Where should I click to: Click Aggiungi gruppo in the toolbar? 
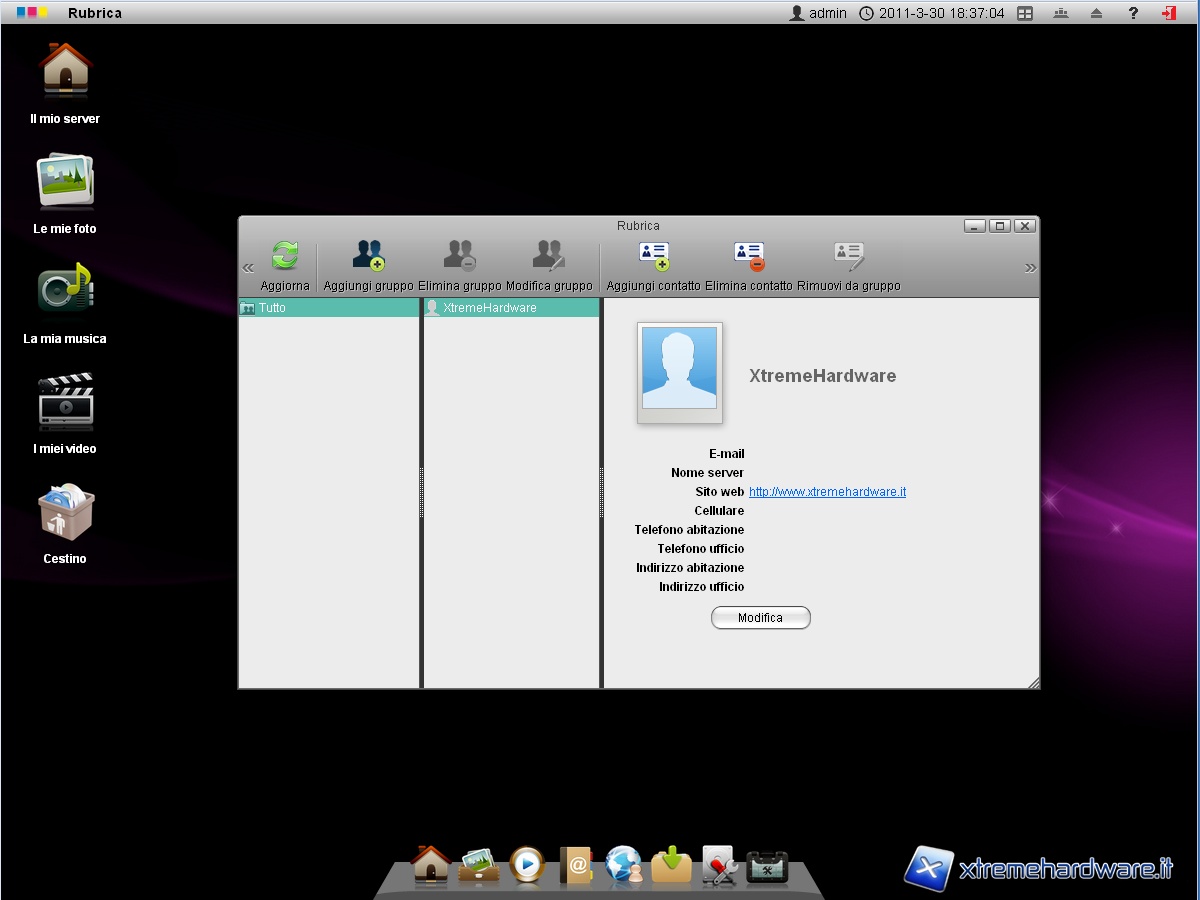point(368,257)
